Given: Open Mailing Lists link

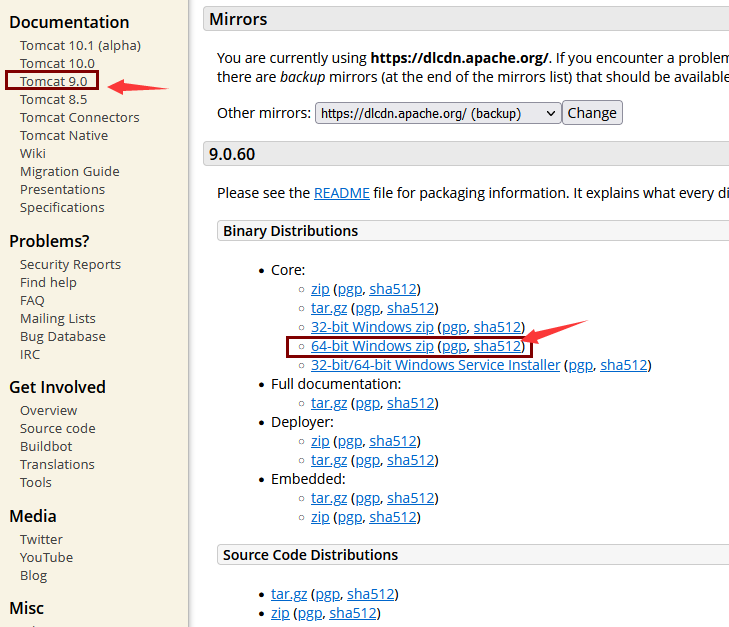Looking at the screenshot, I should 58,318.
